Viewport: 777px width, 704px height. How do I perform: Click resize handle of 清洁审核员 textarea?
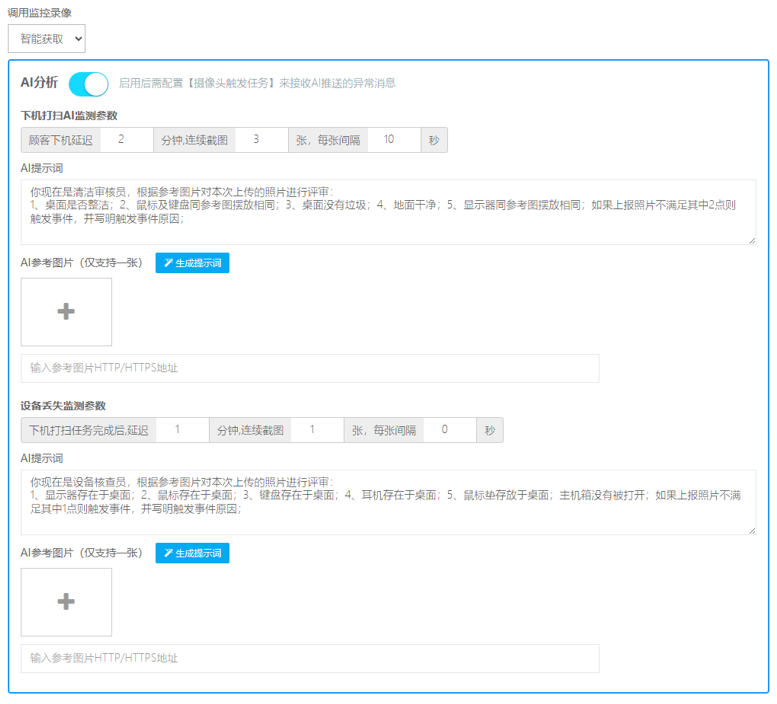coord(752,240)
